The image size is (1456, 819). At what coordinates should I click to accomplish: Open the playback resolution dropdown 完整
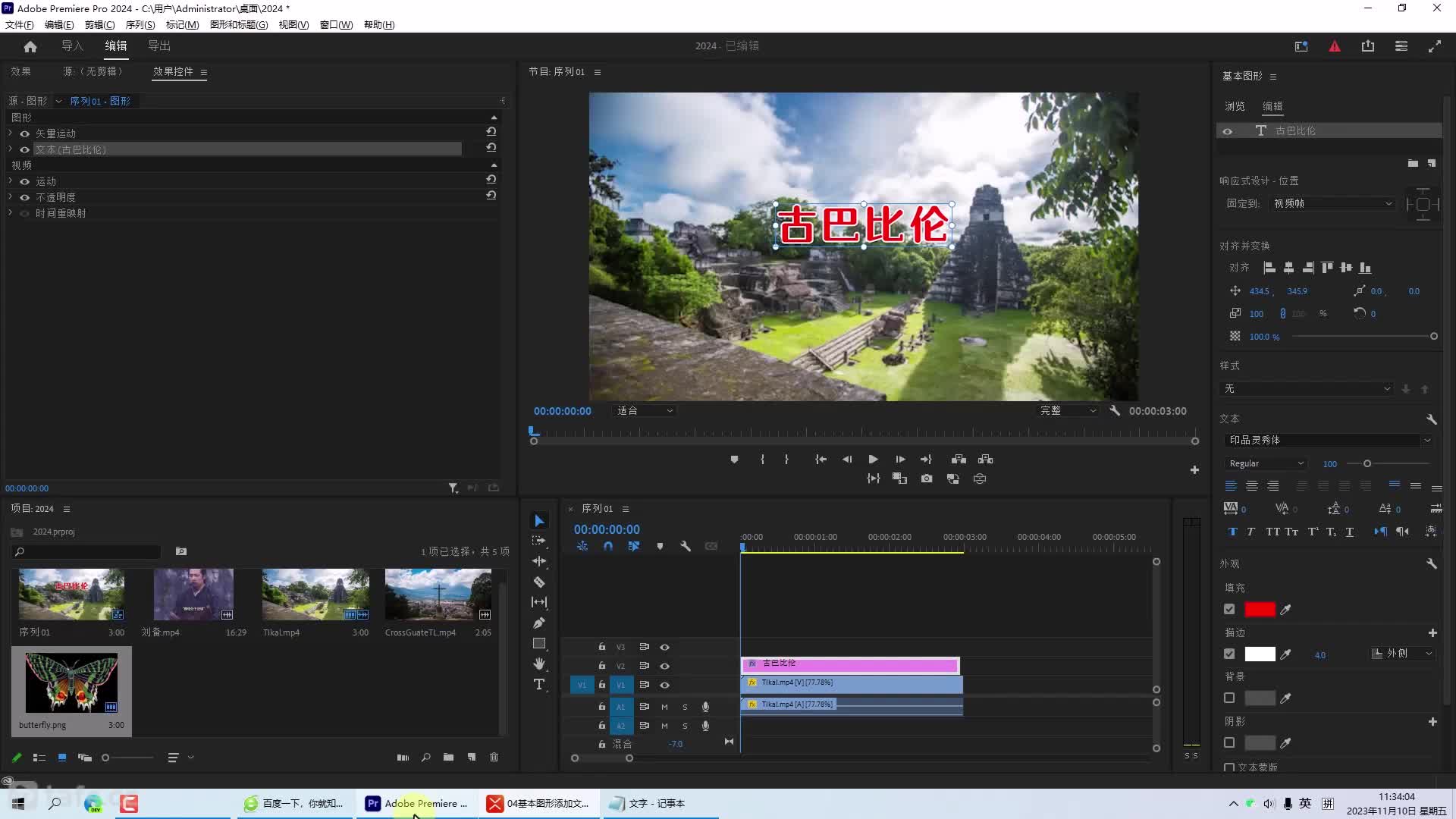pyautogui.click(x=1068, y=410)
